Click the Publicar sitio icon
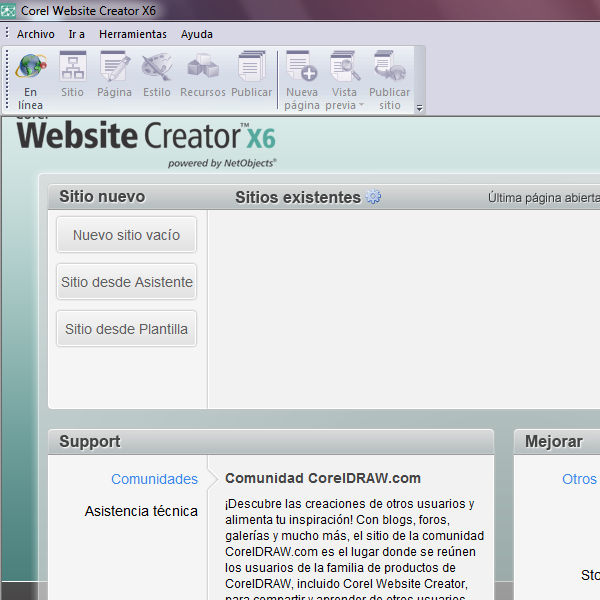This screenshot has height=600, width=600. tap(390, 66)
